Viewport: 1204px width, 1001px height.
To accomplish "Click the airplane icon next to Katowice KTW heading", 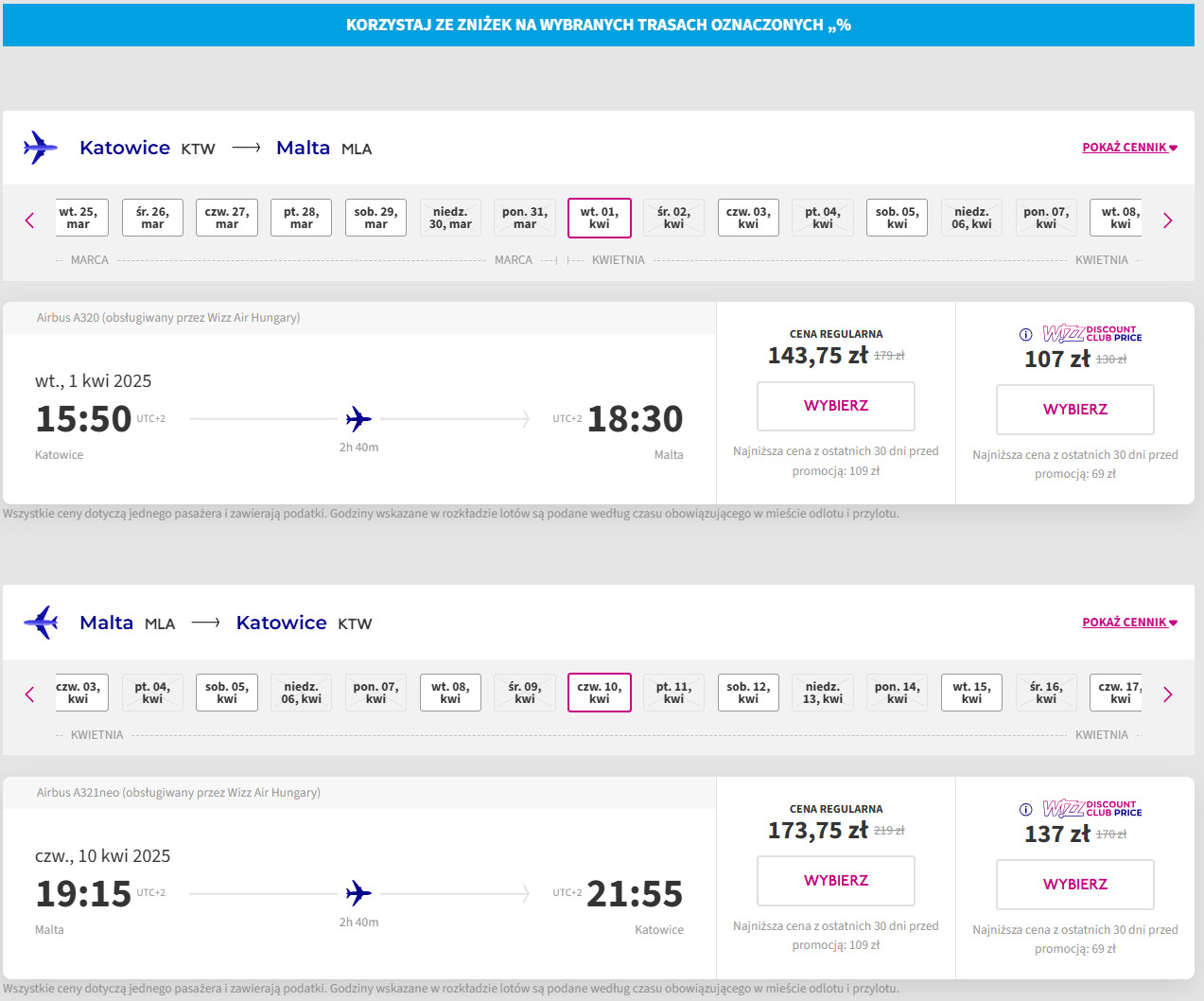I will tap(41, 148).
